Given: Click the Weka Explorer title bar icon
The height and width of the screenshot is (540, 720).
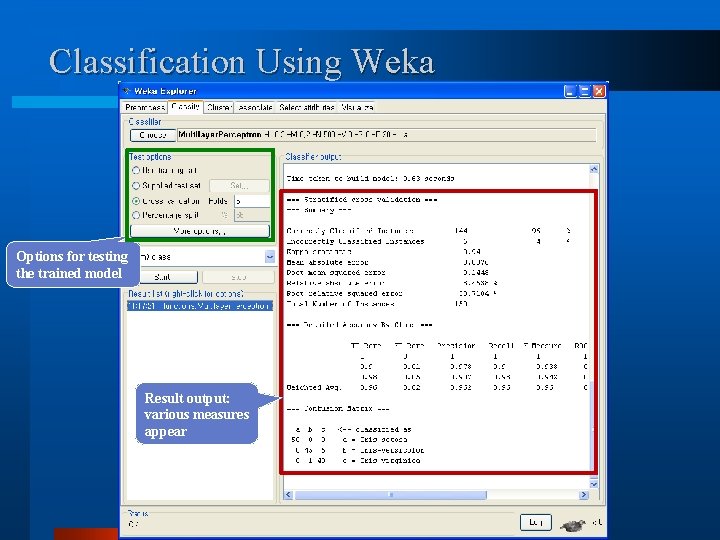Looking at the screenshot, I should pyautogui.click(x=127, y=91).
